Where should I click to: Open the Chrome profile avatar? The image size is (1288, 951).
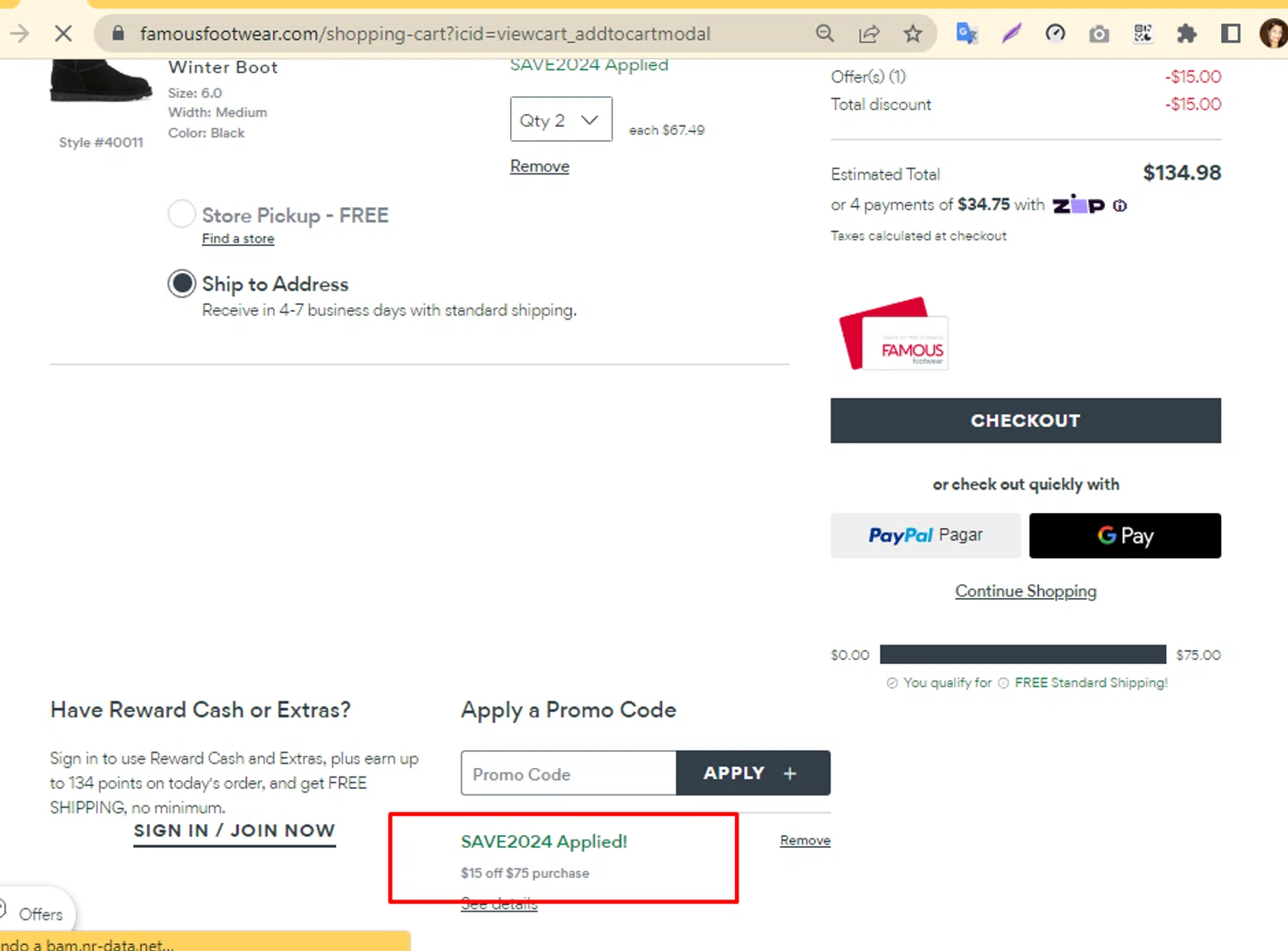(1273, 34)
